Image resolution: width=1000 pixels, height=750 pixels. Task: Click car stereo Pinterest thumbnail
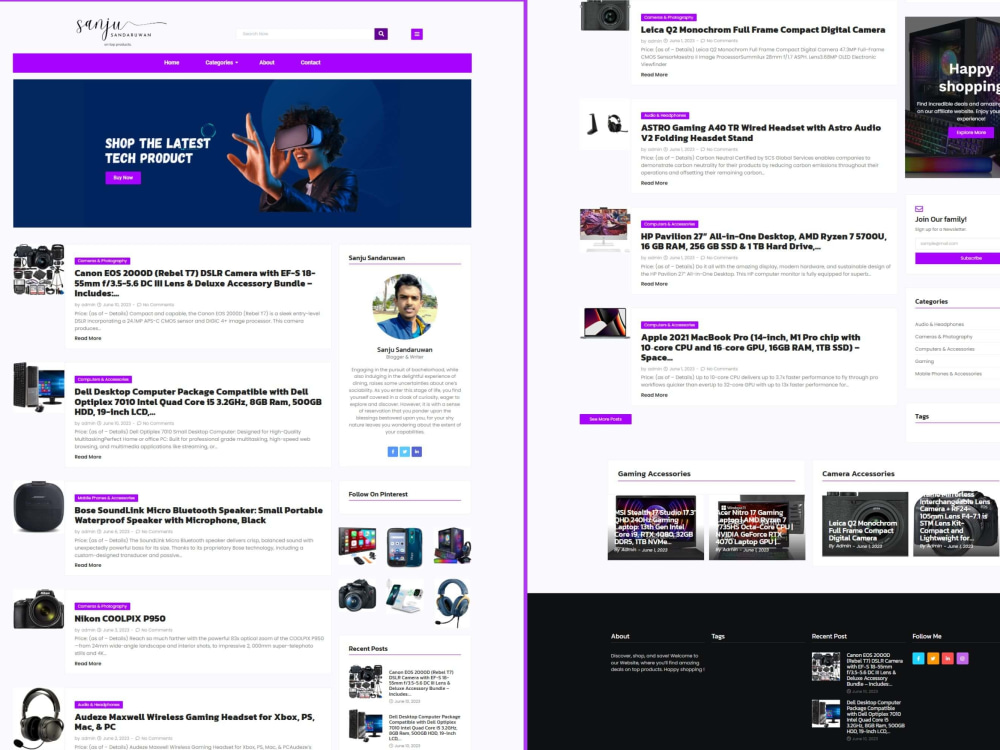357,547
